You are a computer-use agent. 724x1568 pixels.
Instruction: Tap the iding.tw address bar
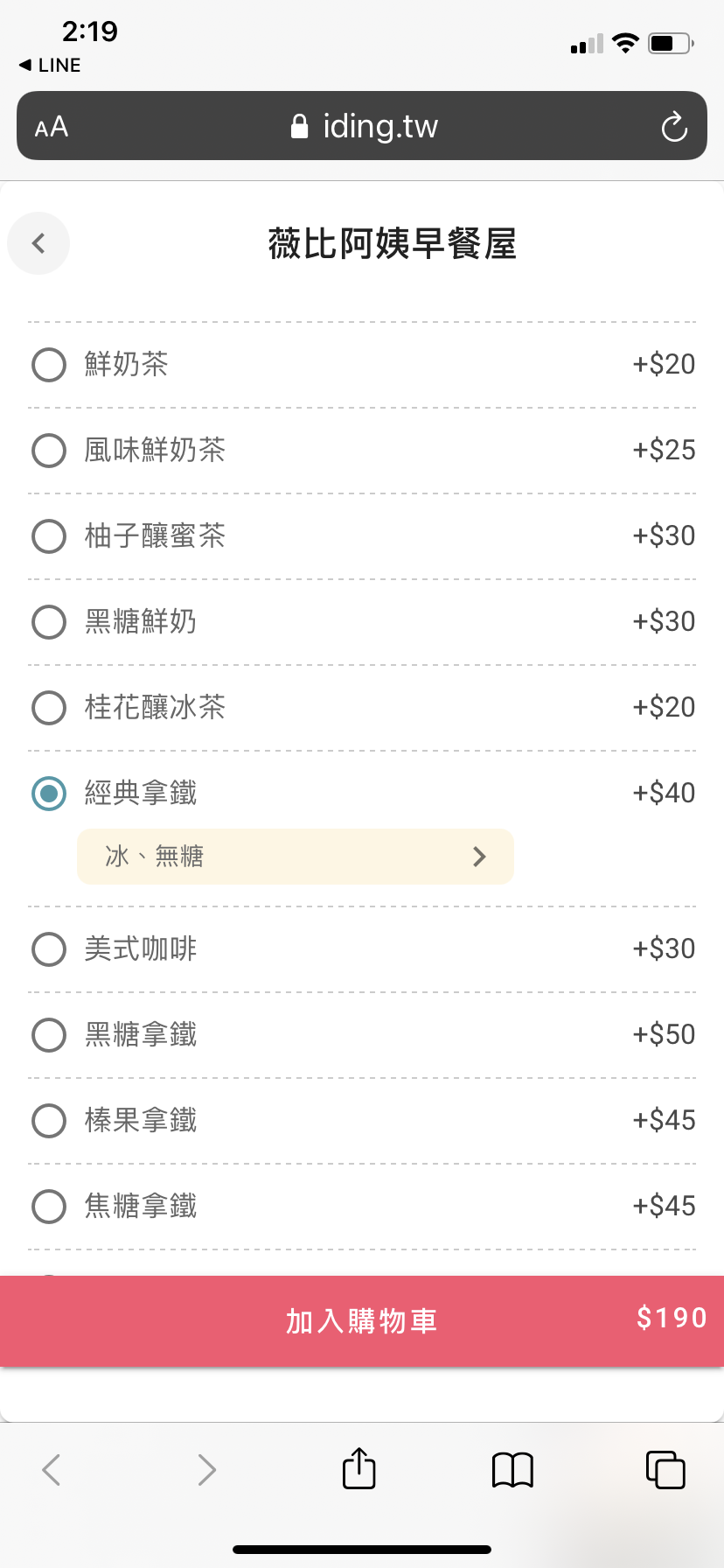362,126
